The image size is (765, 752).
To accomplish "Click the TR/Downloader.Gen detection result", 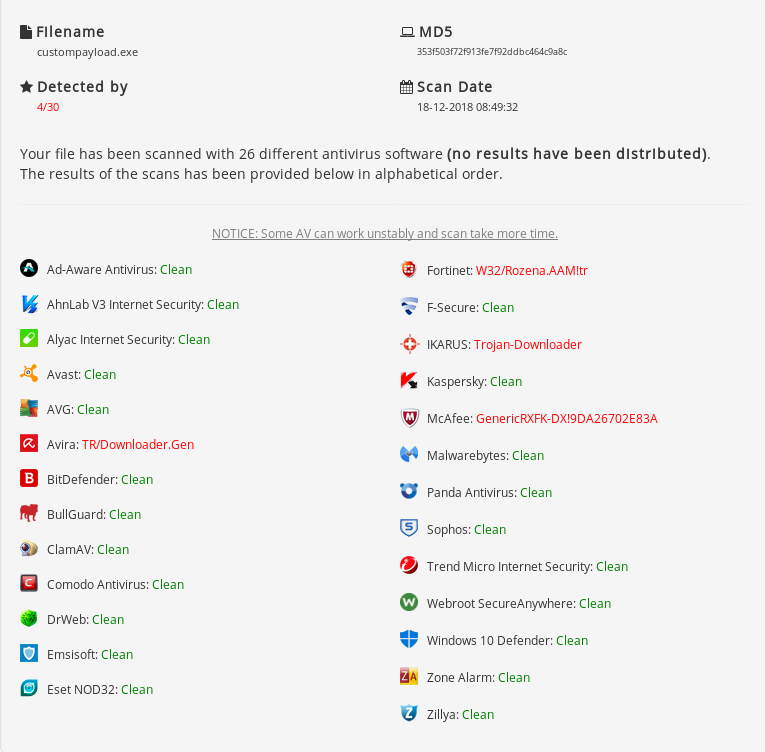I will pos(138,444).
